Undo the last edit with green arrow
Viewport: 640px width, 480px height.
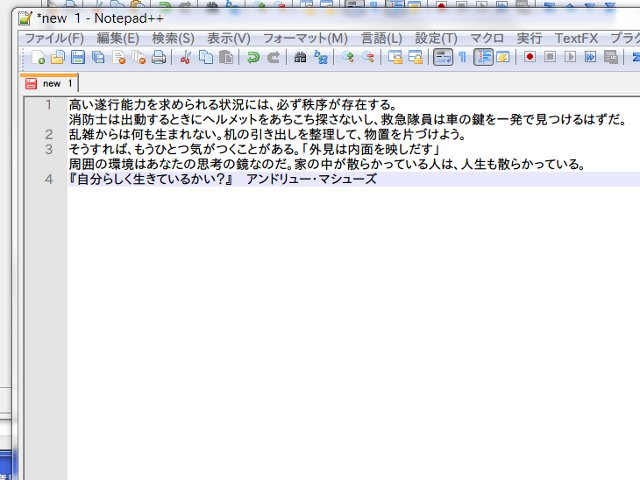point(253,57)
